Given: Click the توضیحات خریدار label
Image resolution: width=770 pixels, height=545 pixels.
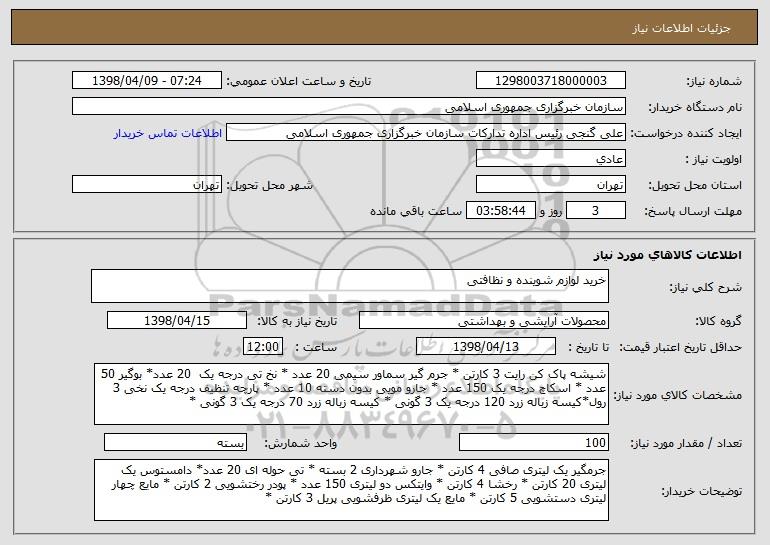Looking at the screenshot, I should coord(702,491).
